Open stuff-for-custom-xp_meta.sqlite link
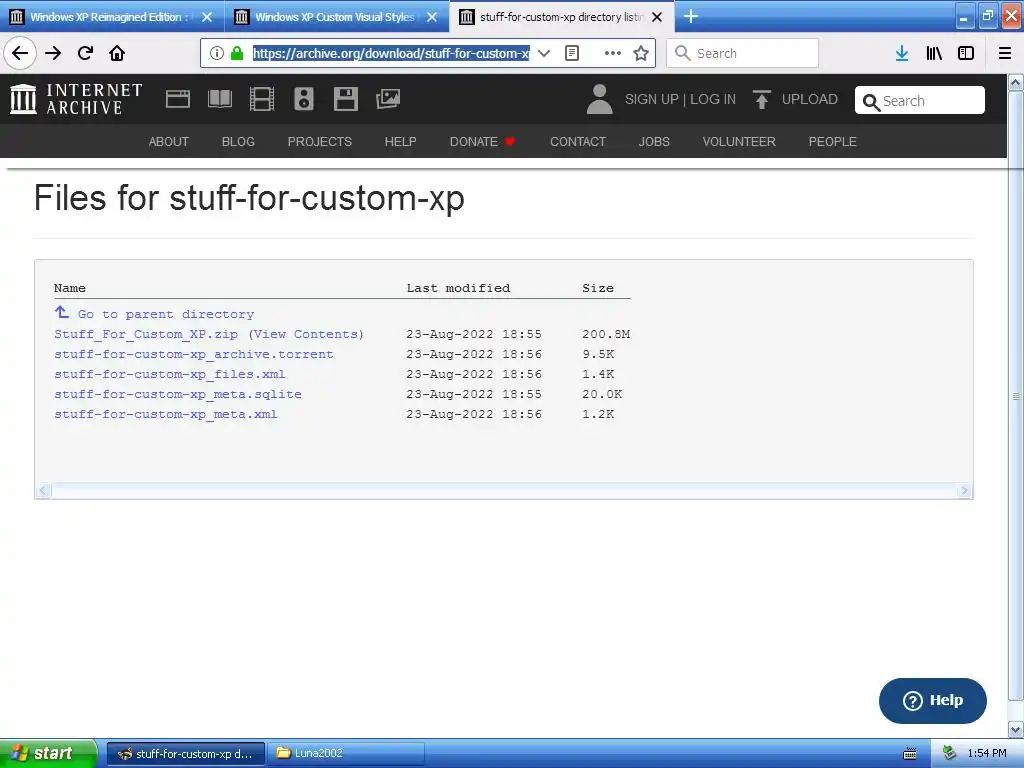 pos(178,394)
